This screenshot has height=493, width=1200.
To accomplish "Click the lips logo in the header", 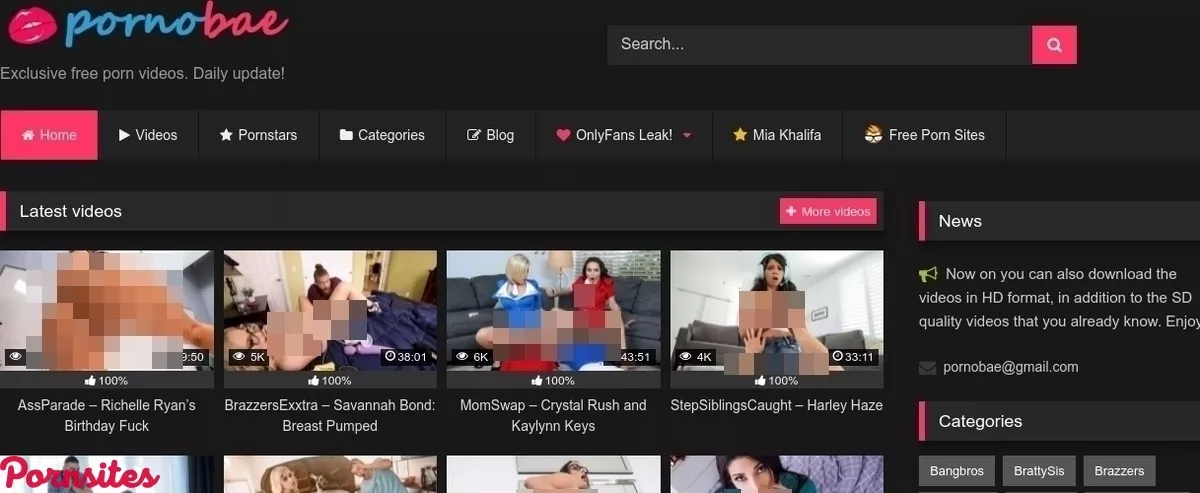I will [x=30, y=25].
